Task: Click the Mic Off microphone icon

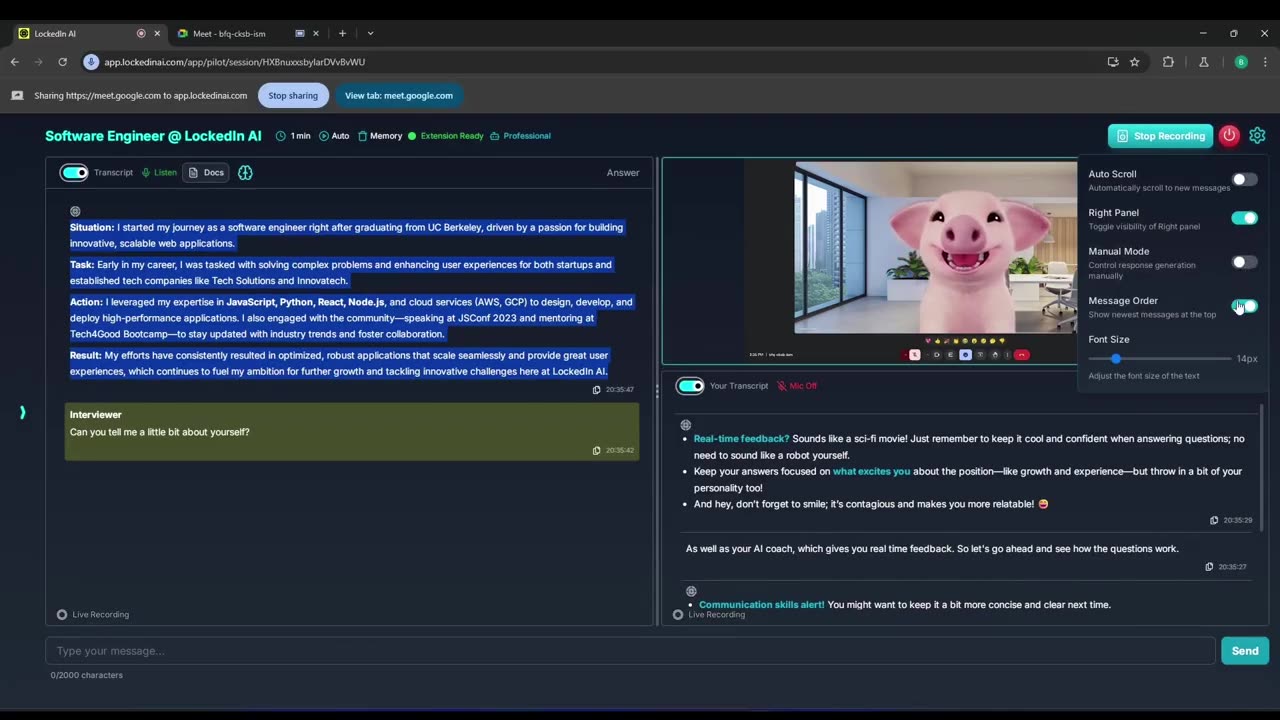Action: pyautogui.click(x=782, y=386)
